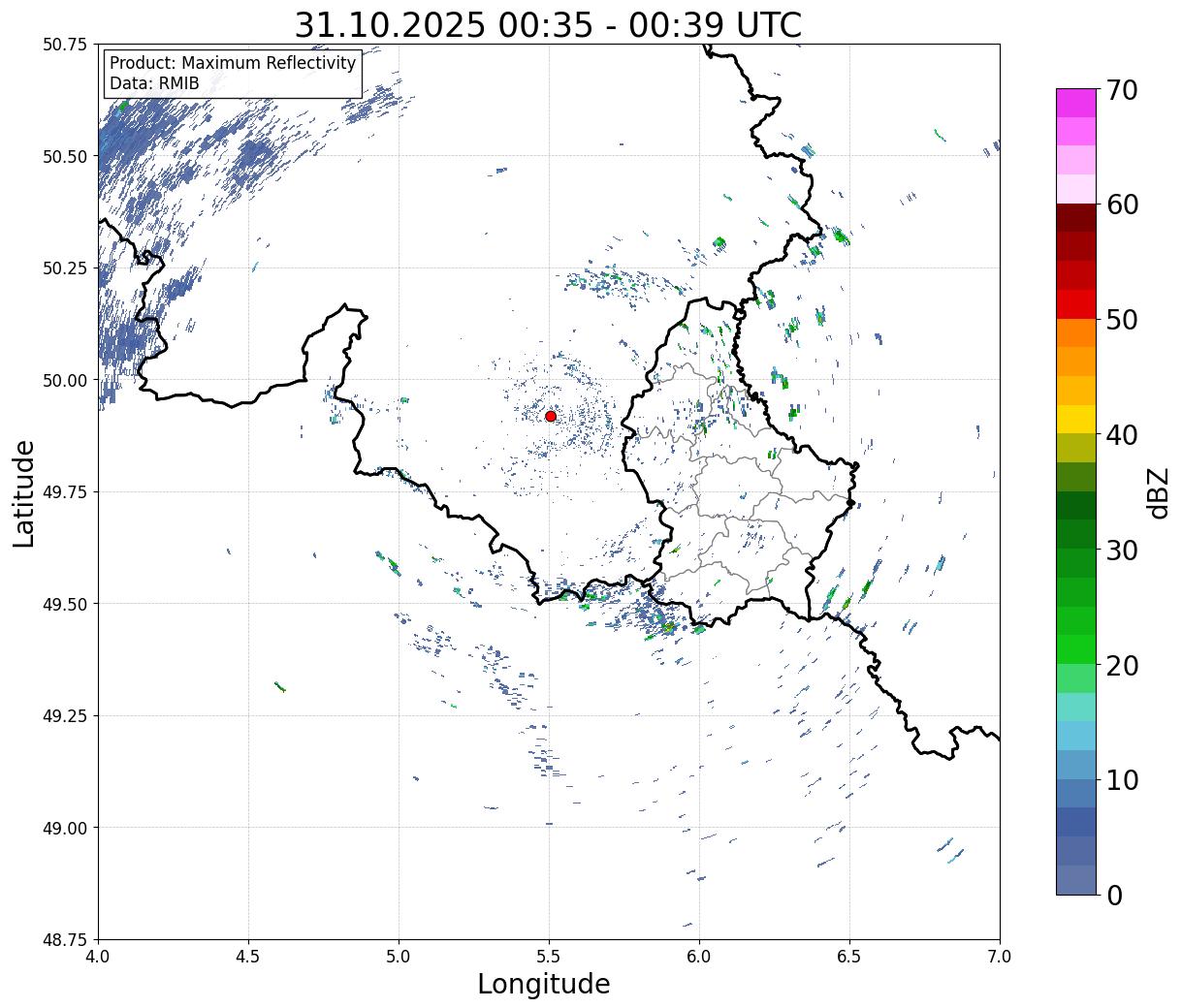
Task: Click the magenta top swatch of the colorbar
Action: coord(1076,103)
